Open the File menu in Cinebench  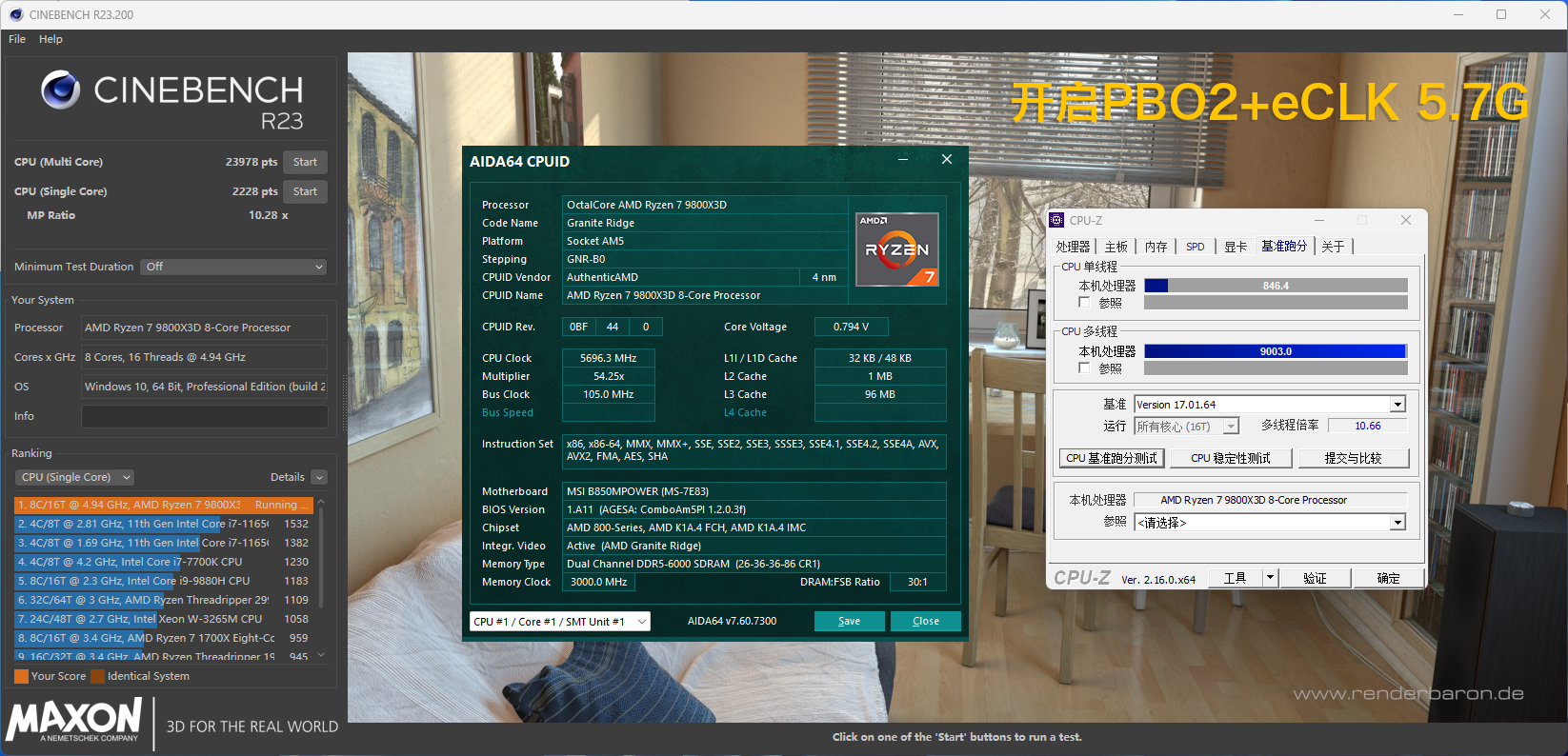pos(17,39)
